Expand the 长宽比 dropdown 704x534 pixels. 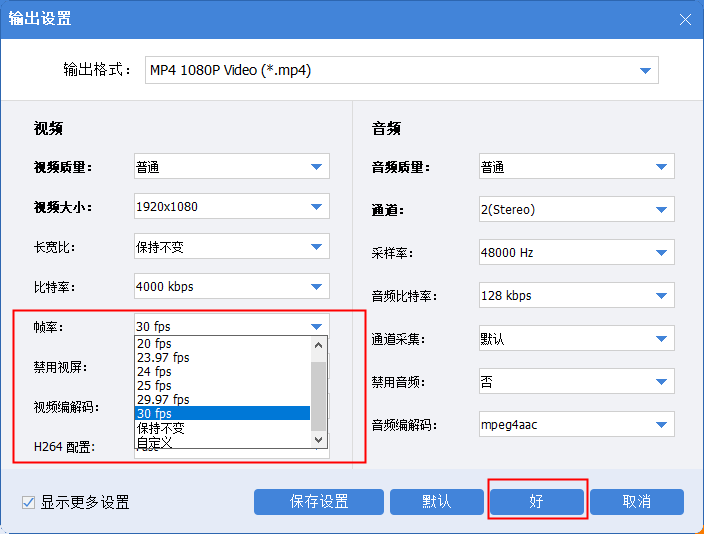[231, 246]
